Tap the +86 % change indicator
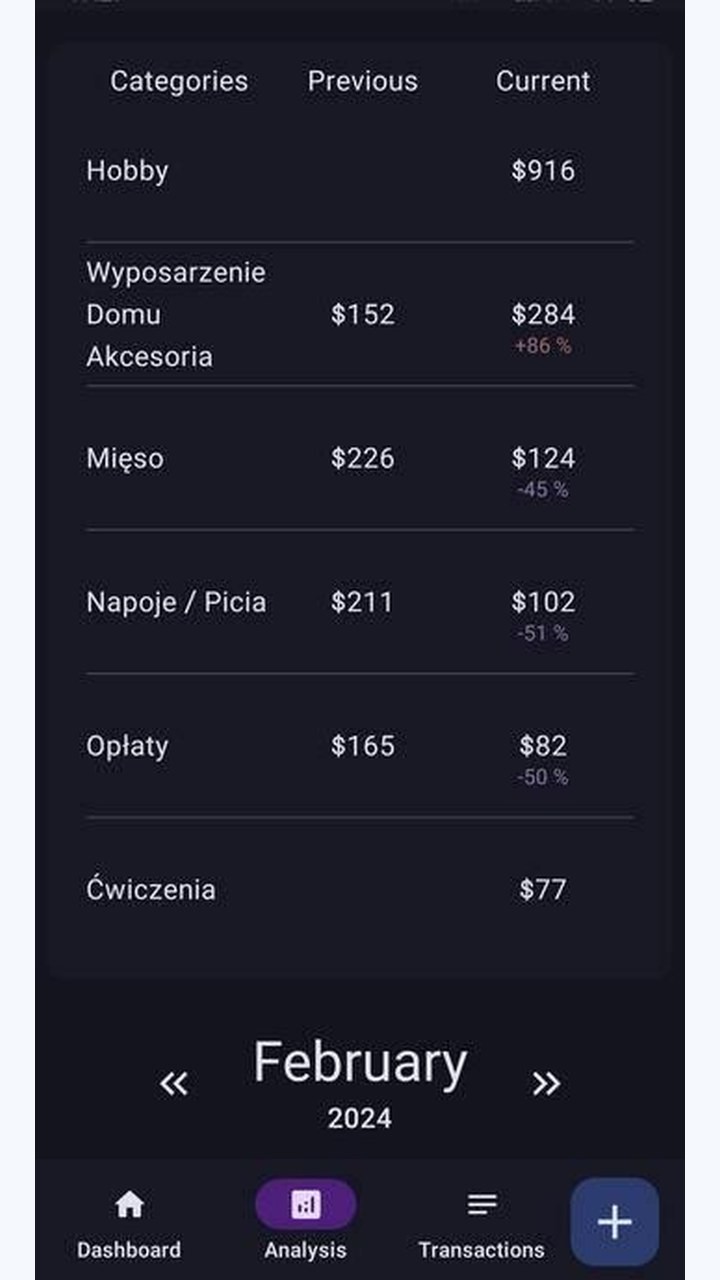The width and height of the screenshot is (720, 1280). (543, 346)
